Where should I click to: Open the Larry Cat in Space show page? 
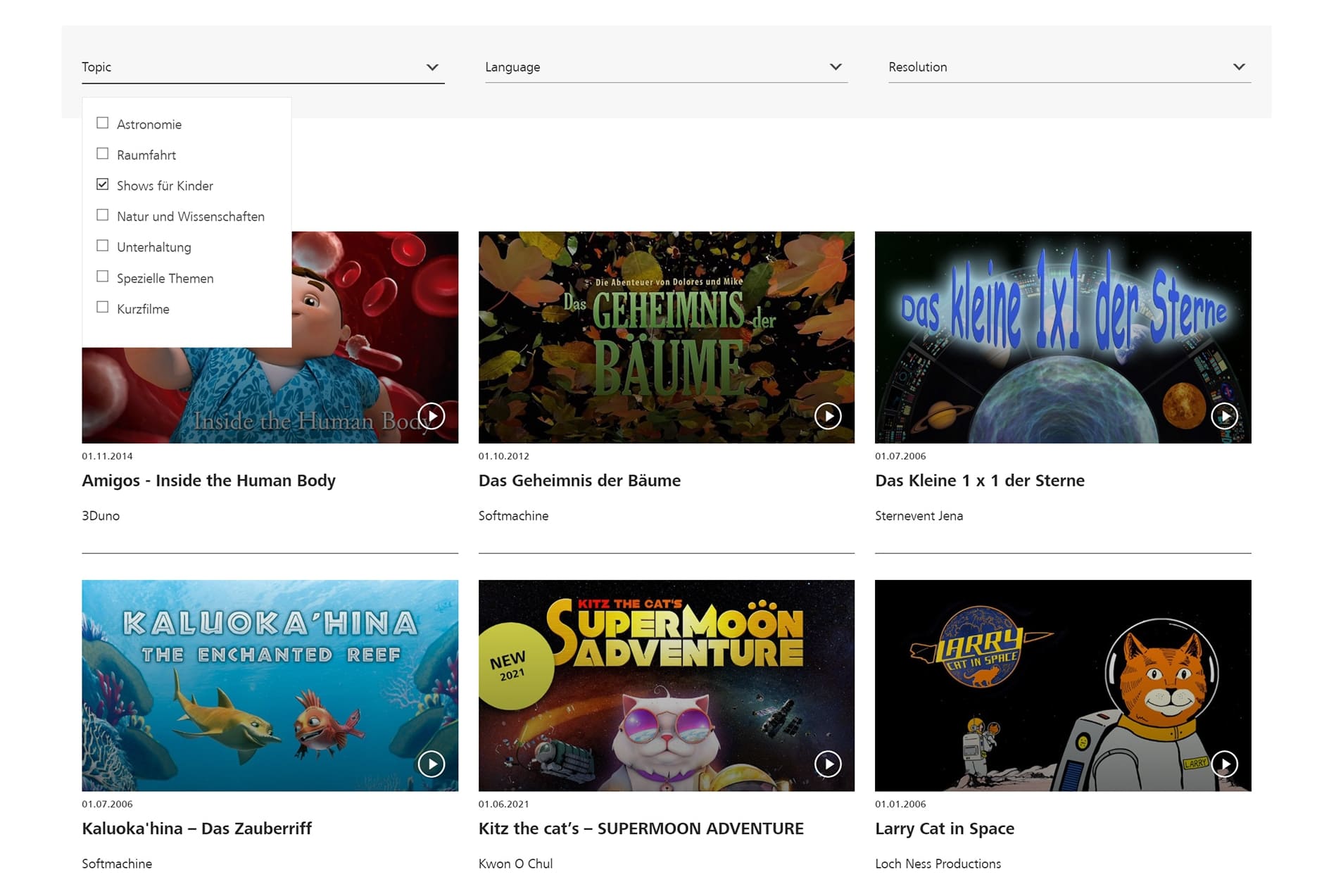tap(945, 828)
